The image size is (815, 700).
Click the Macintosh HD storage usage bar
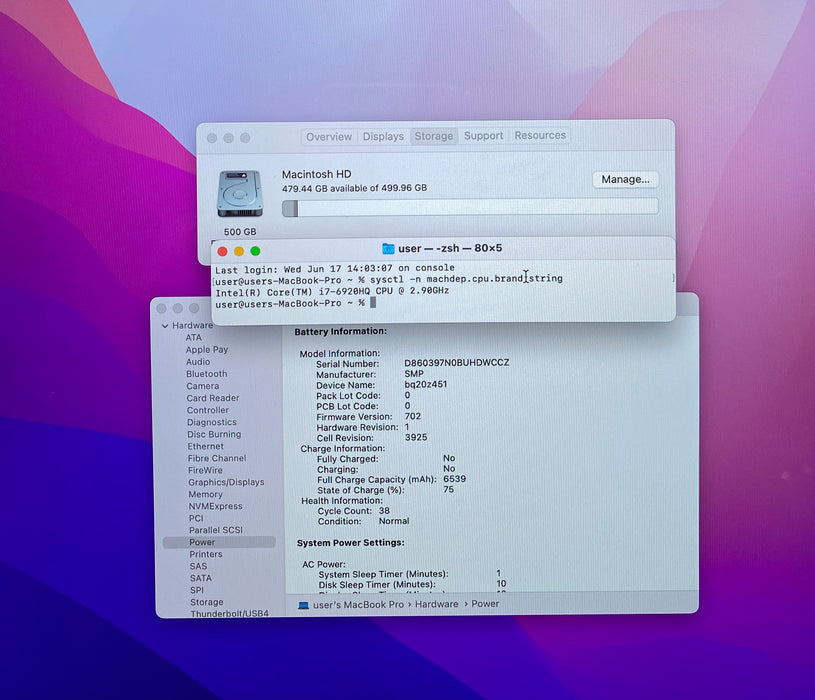(x=470, y=207)
